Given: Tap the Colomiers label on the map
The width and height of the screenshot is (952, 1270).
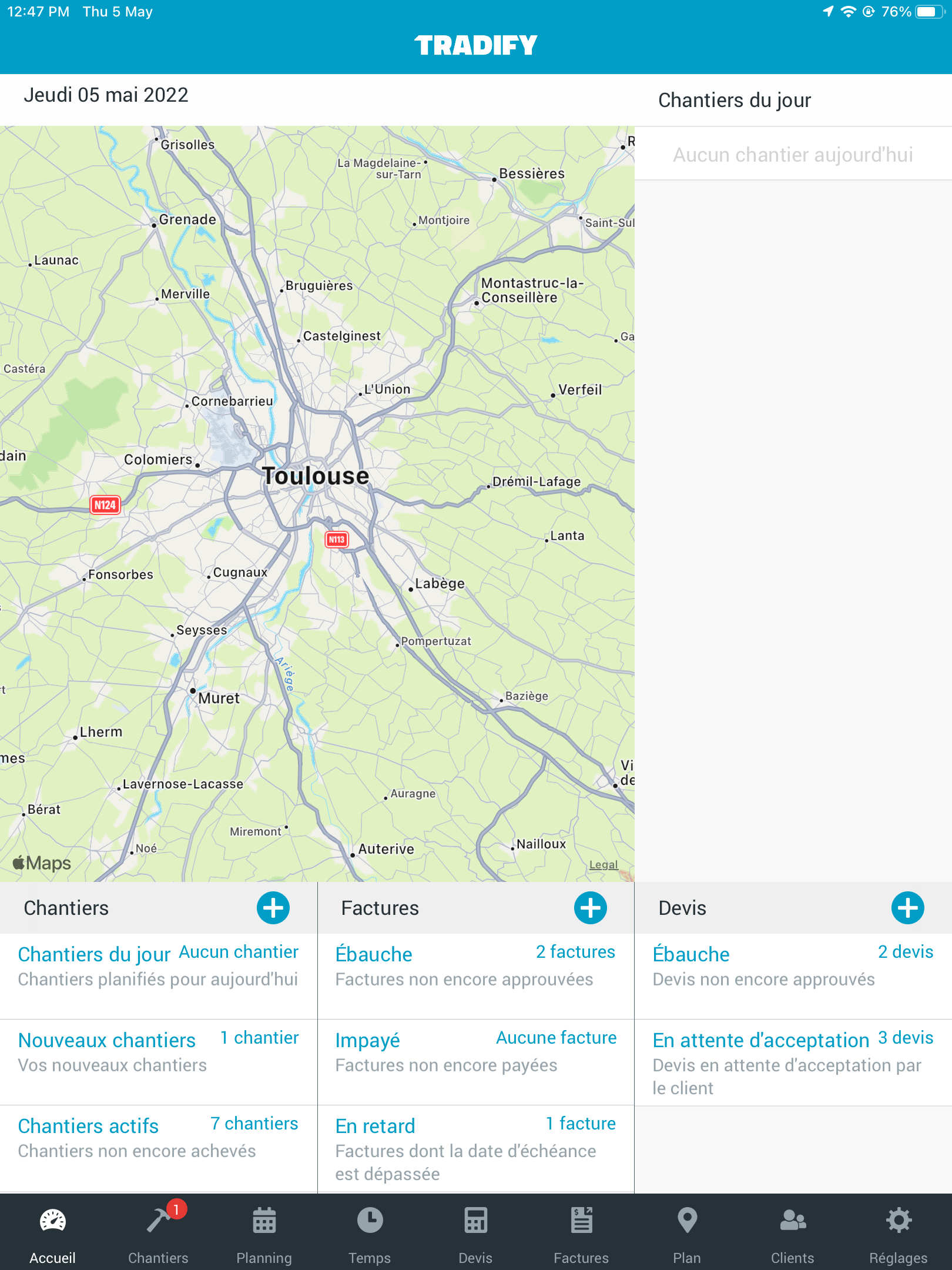Looking at the screenshot, I should tap(158, 459).
